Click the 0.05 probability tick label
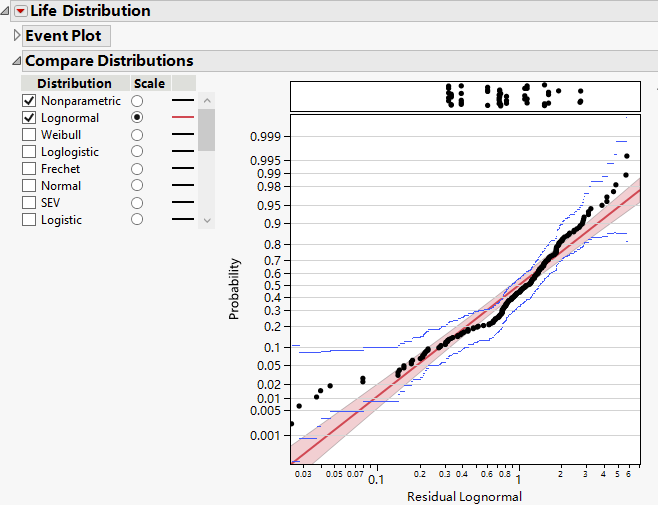Image resolution: width=658 pixels, height=505 pixels. [x=269, y=366]
